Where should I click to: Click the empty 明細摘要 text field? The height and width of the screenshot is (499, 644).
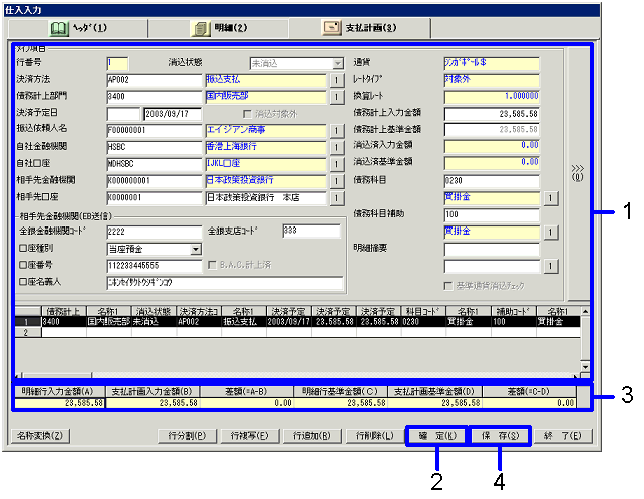click(x=492, y=249)
